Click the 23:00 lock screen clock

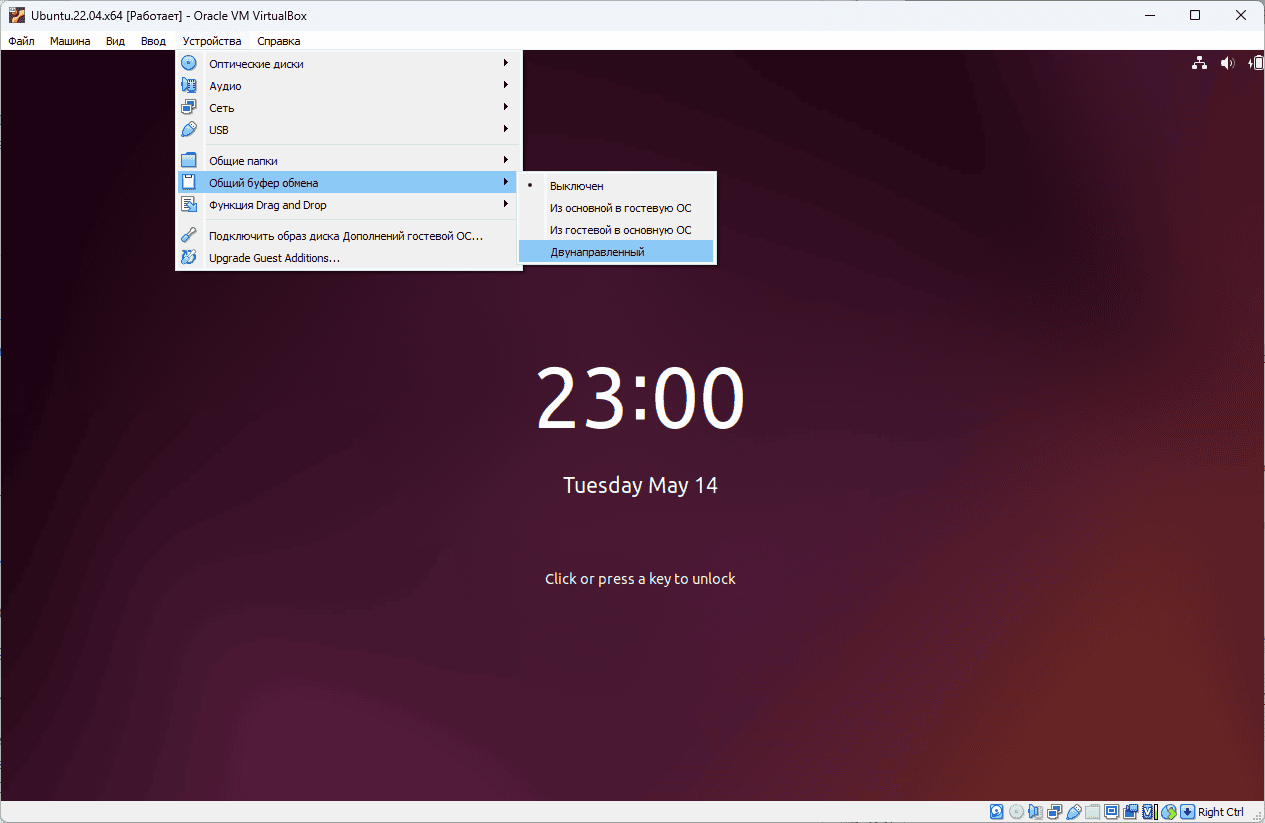(x=640, y=398)
